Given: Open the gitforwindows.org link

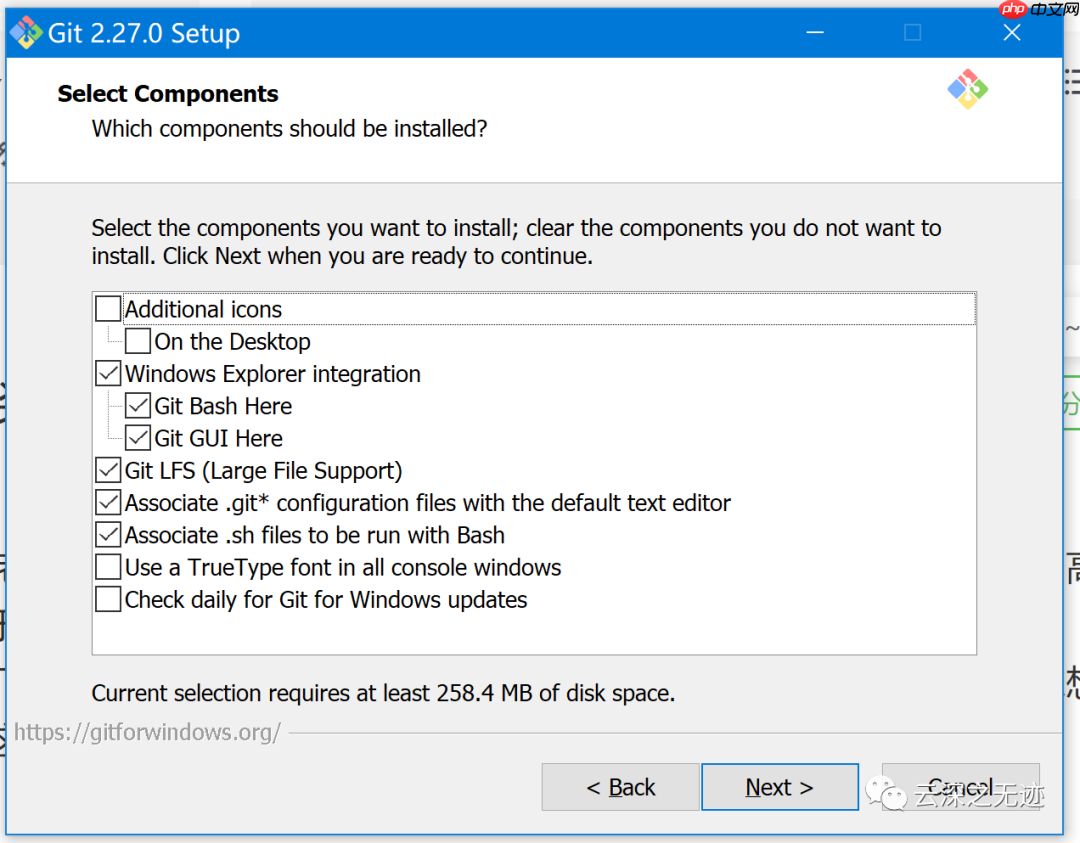Looking at the screenshot, I should point(147,732).
